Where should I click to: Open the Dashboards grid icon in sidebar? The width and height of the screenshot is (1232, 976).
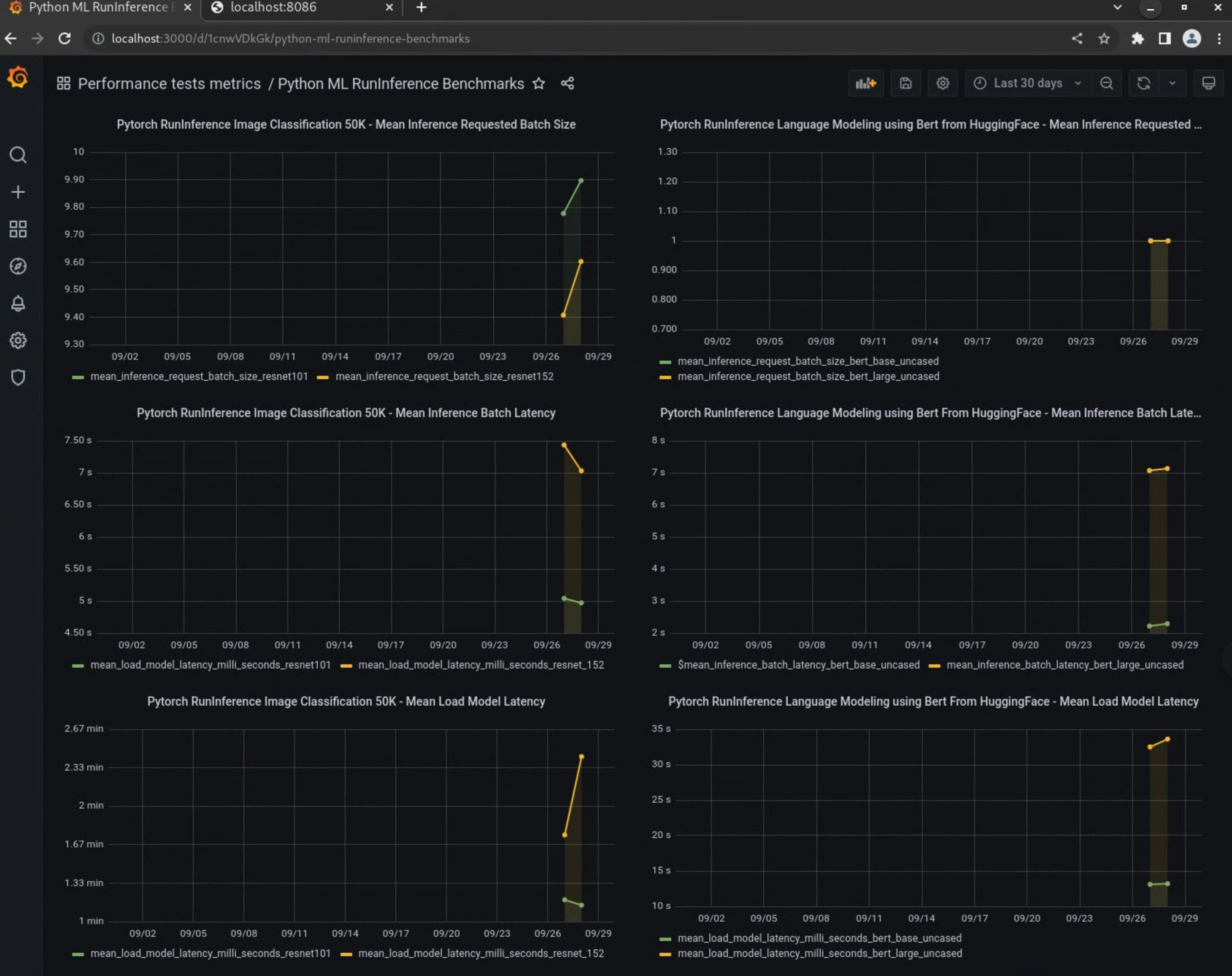click(18, 229)
